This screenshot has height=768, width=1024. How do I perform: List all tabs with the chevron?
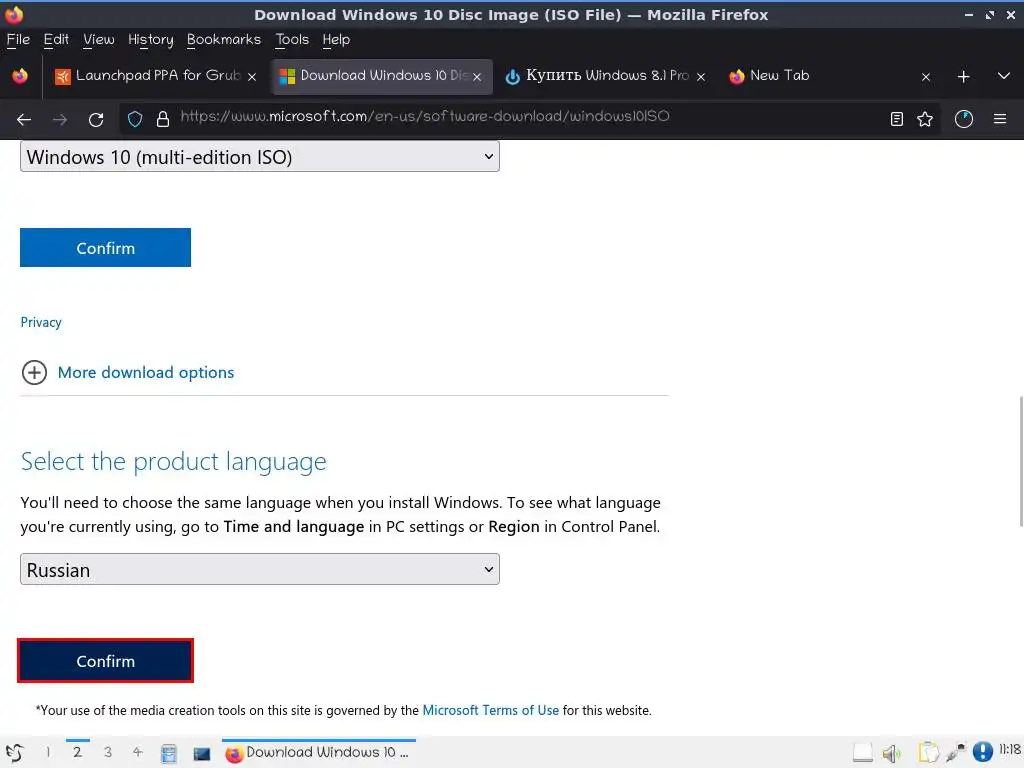tap(1004, 76)
